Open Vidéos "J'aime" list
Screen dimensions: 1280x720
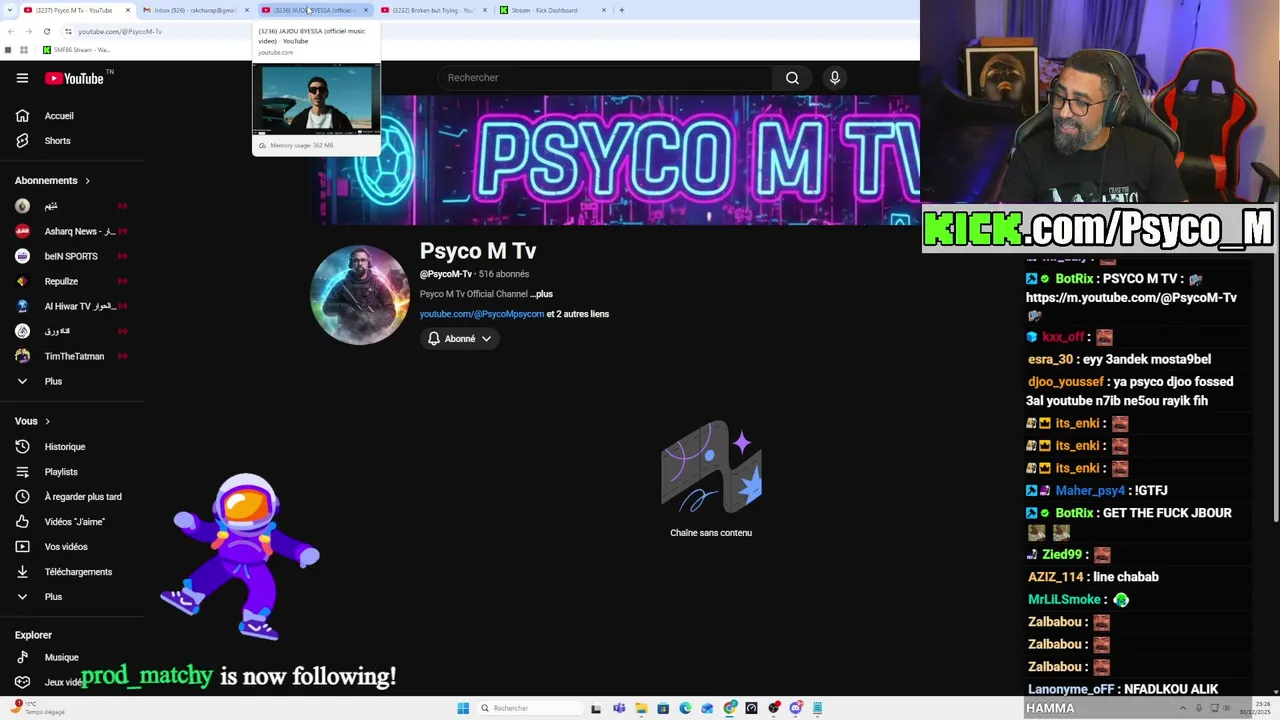[74, 522]
